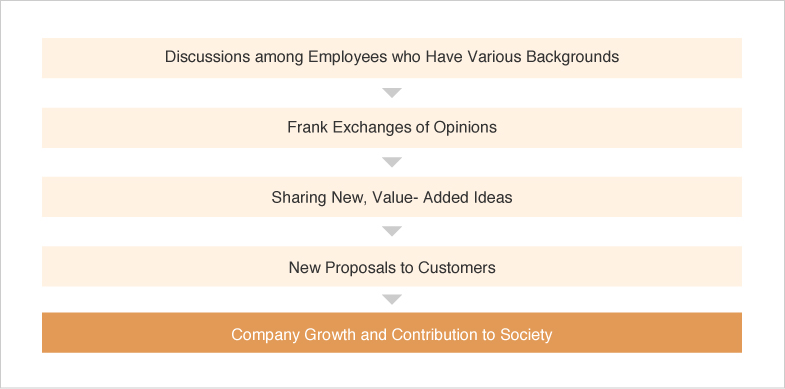Click the arrow below Sharing New Ideas box
Screen dimensions: 785x389
tap(392, 231)
